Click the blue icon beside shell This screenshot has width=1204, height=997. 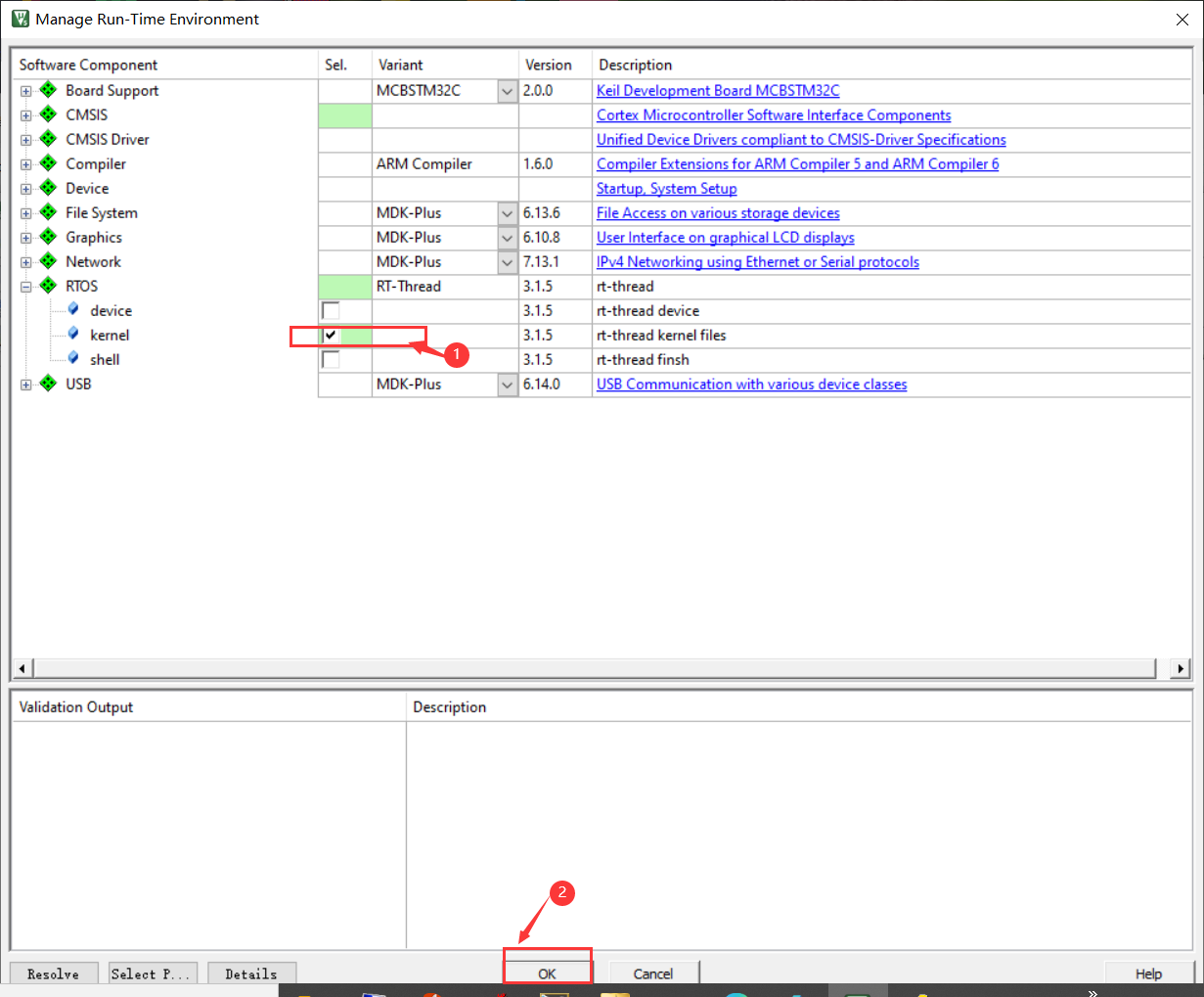coord(73,358)
